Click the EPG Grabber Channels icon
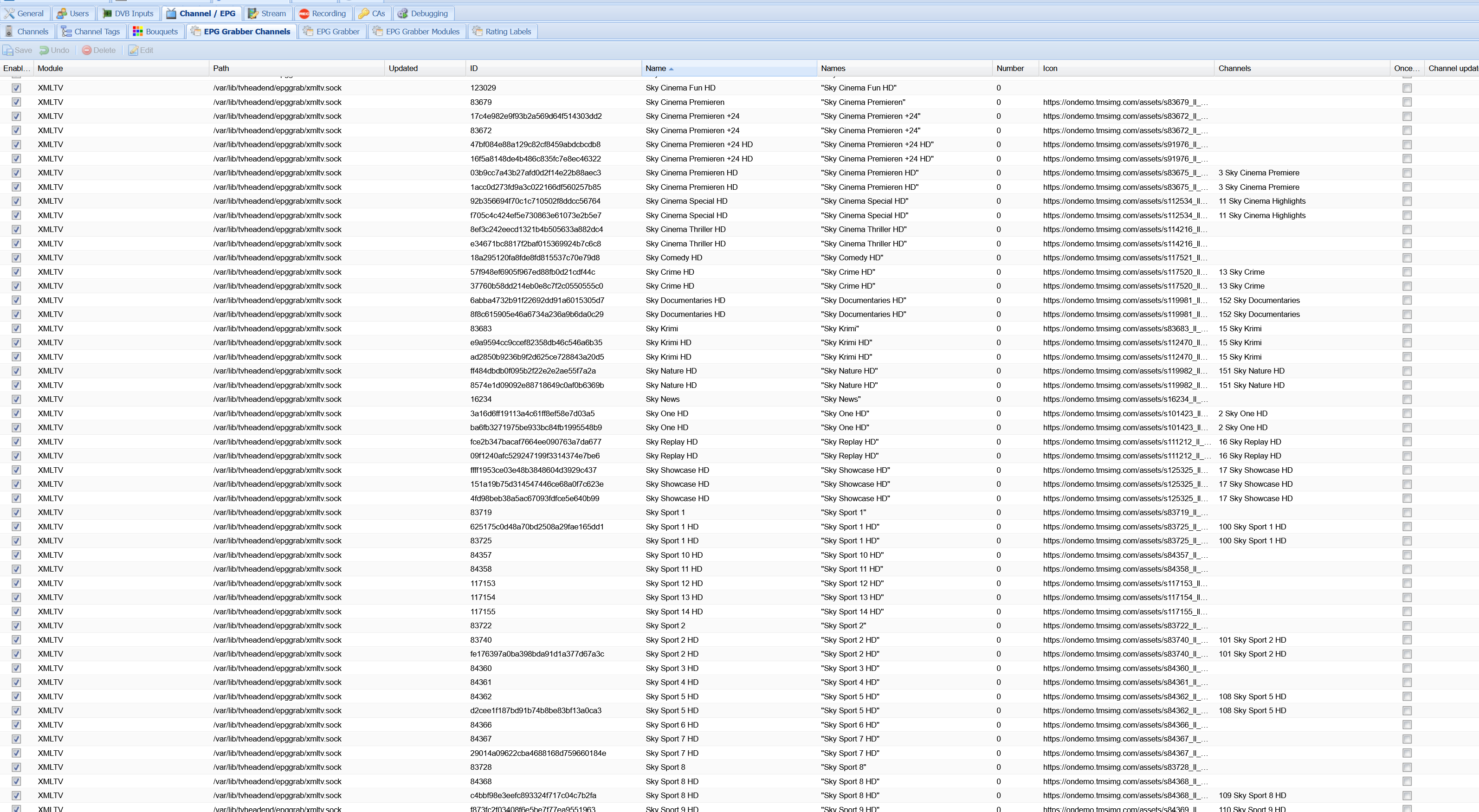 195,32
